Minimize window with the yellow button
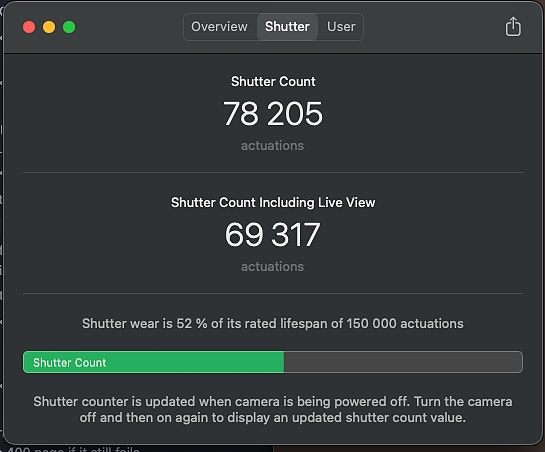The height and width of the screenshot is (452, 545). click(x=49, y=27)
